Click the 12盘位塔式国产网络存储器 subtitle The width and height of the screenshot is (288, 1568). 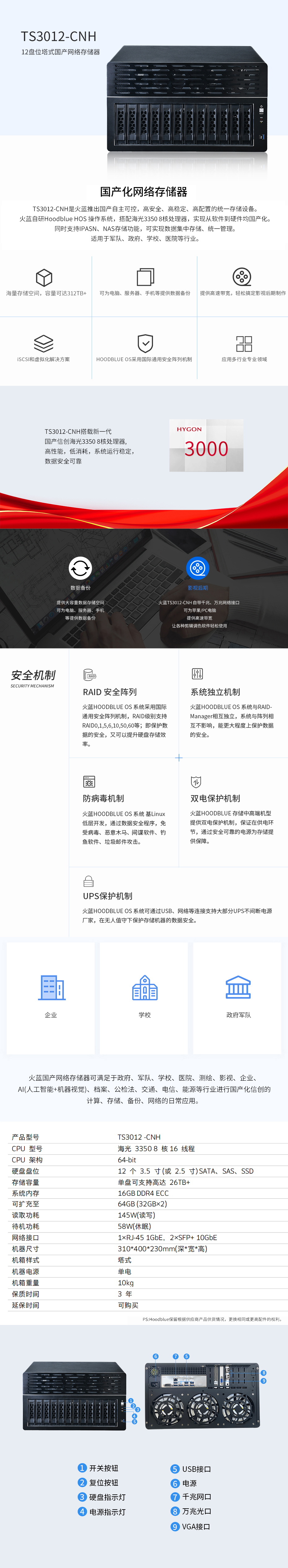(60, 52)
